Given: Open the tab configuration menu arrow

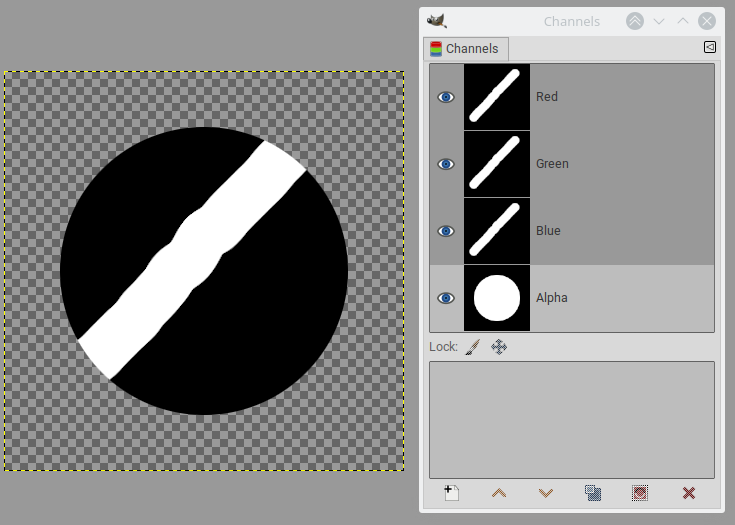Looking at the screenshot, I should (x=709, y=47).
